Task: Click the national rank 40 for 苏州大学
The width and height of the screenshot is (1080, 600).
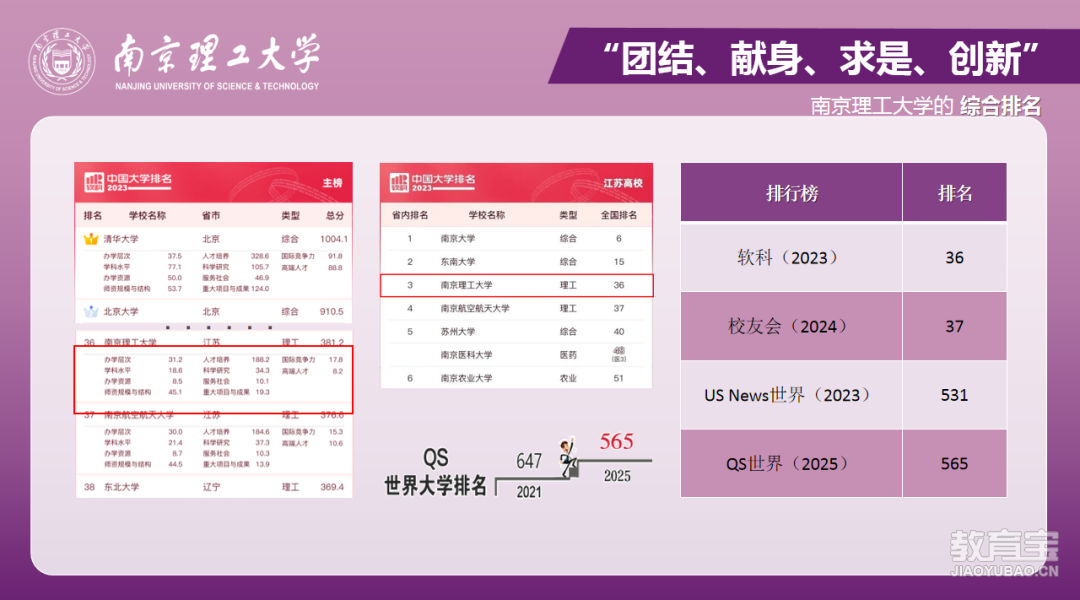Action: coord(619,331)
